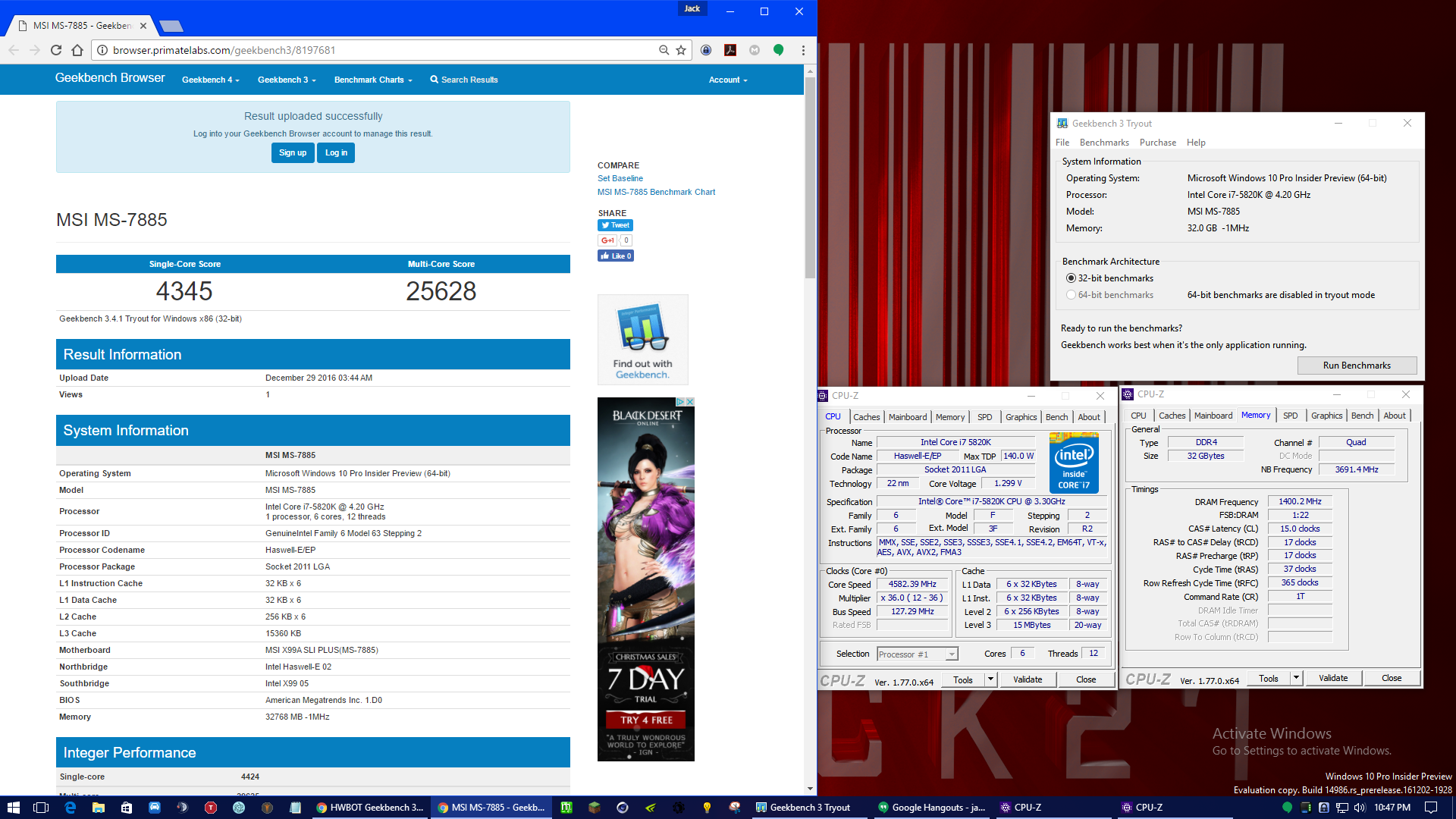The height and width of the screenshot is (819, 1456).
Task: Open the Black Desert Online advertisement
Action: click(x=646, y=579)
